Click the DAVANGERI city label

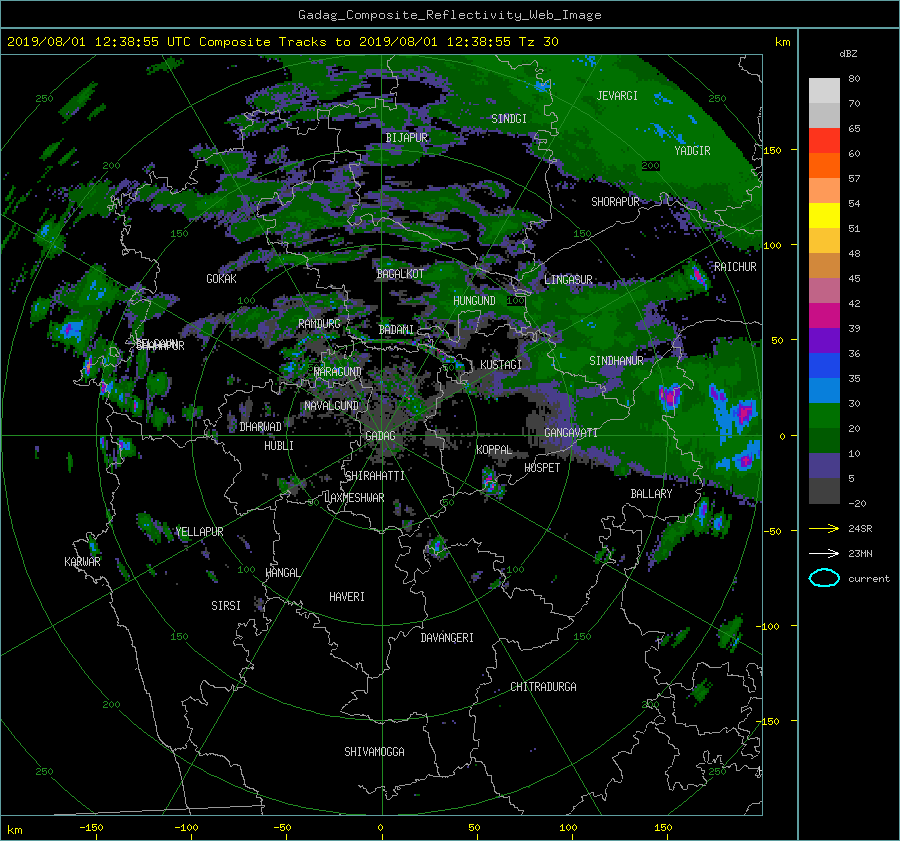coord(447,638)
